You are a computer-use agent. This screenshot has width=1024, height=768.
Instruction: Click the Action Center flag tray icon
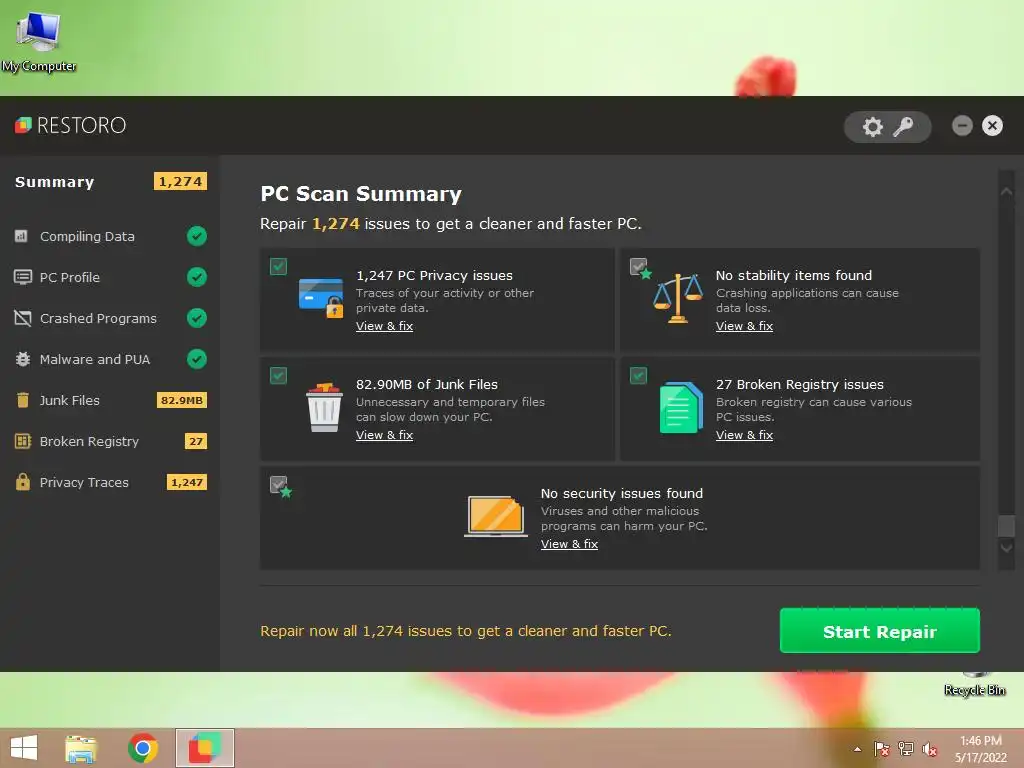click(x=882, y=749)
